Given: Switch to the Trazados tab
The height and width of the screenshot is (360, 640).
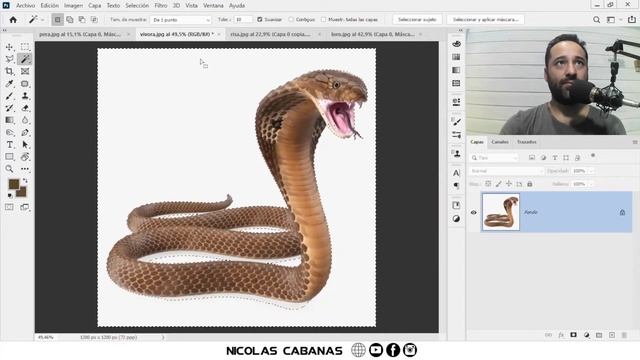Looking at the screenshot, I should (527, 142).
